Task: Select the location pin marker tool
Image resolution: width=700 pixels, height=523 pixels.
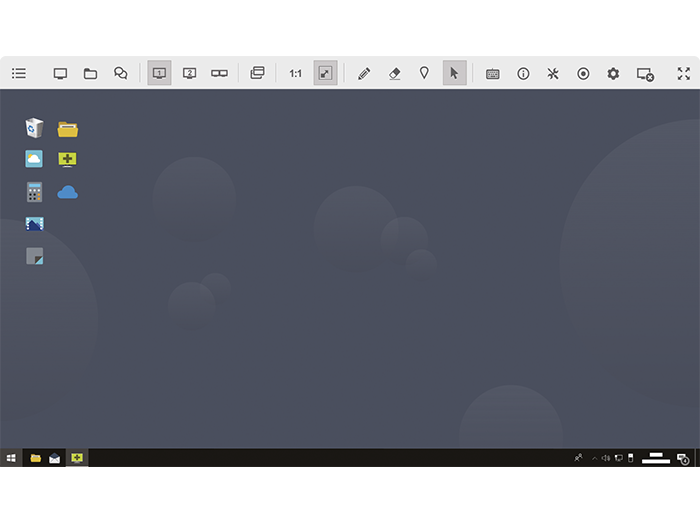Action: click(424, 73)
